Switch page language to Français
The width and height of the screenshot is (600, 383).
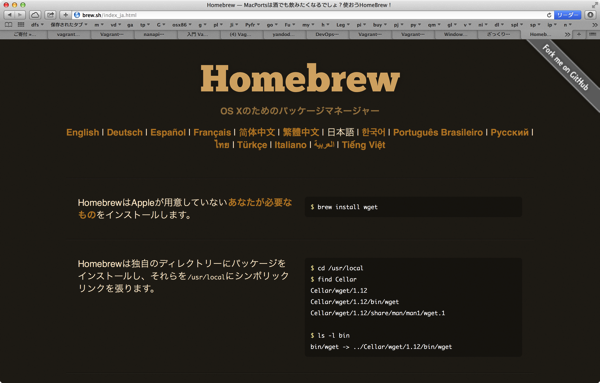(x=212, y=132)
